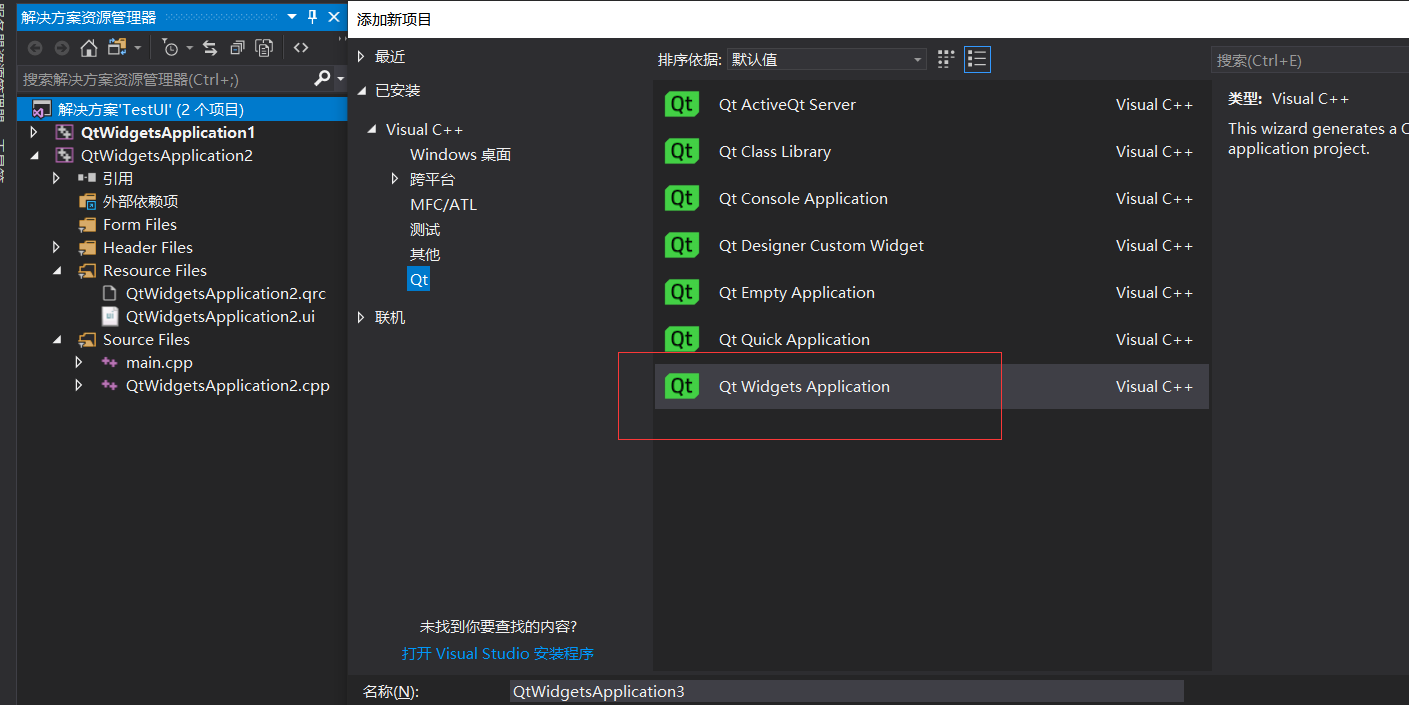
Task: Click the magnifier icon in Solution Explorer search
Action: click(x=322, y=78)
